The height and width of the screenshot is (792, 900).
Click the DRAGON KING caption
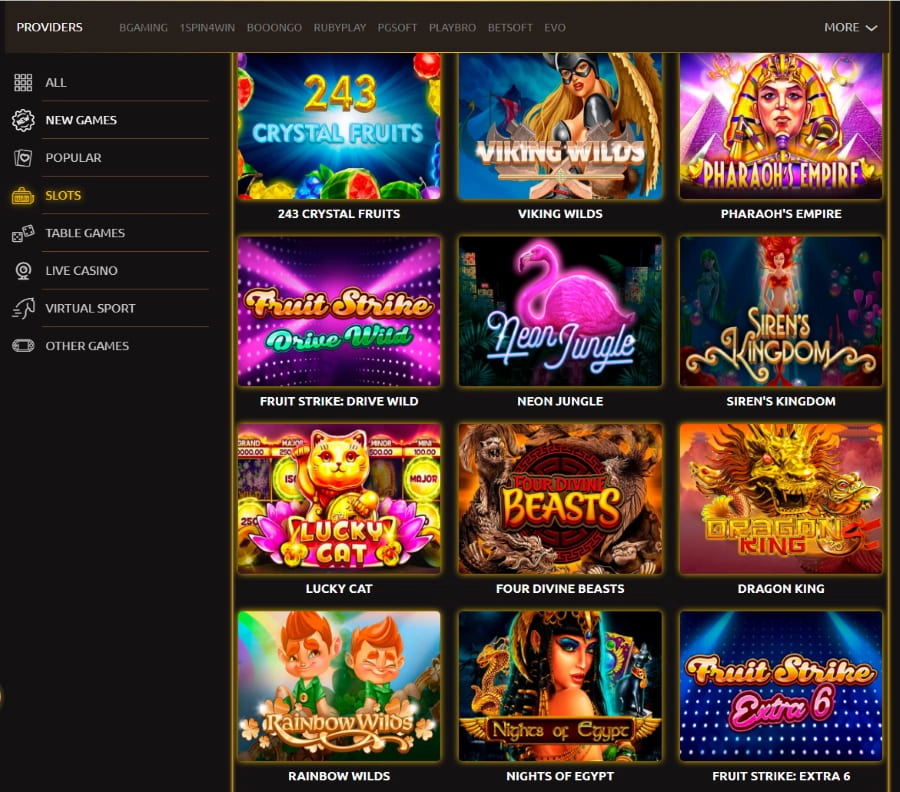pos(781,589)
